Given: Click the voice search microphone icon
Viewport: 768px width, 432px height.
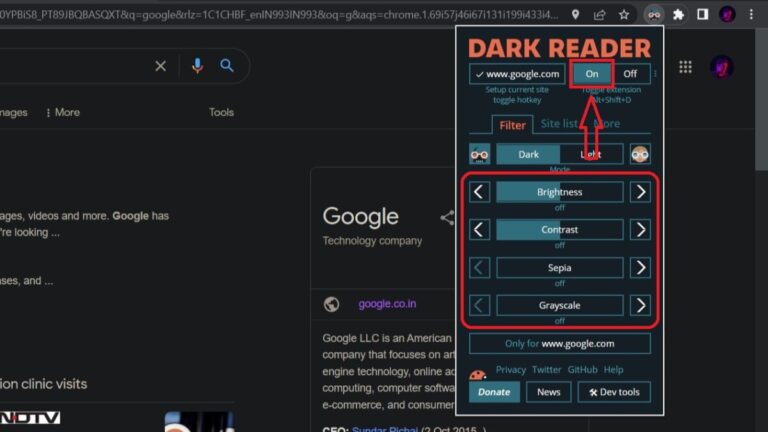Looking at the screenshot, I should [197, 66].
